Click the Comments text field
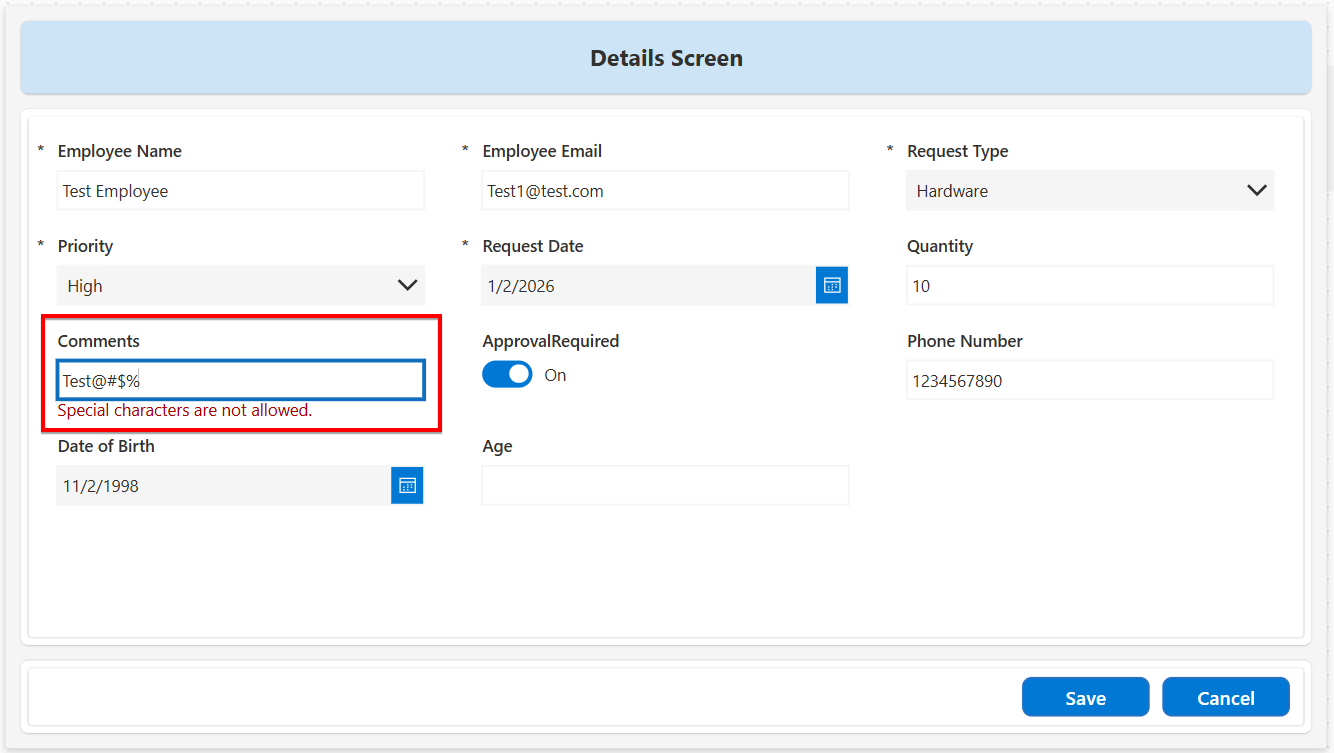1334x753 pixels. 240,380
